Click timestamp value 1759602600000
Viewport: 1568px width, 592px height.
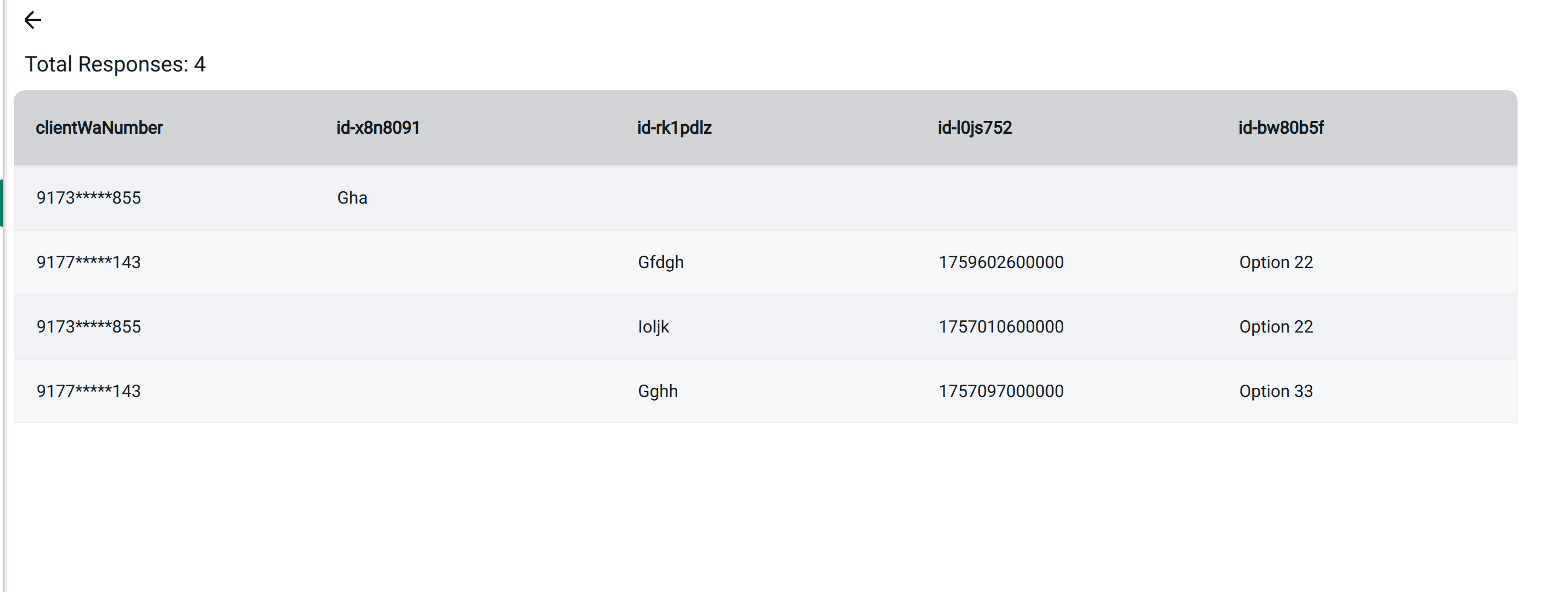[1001, 263]
